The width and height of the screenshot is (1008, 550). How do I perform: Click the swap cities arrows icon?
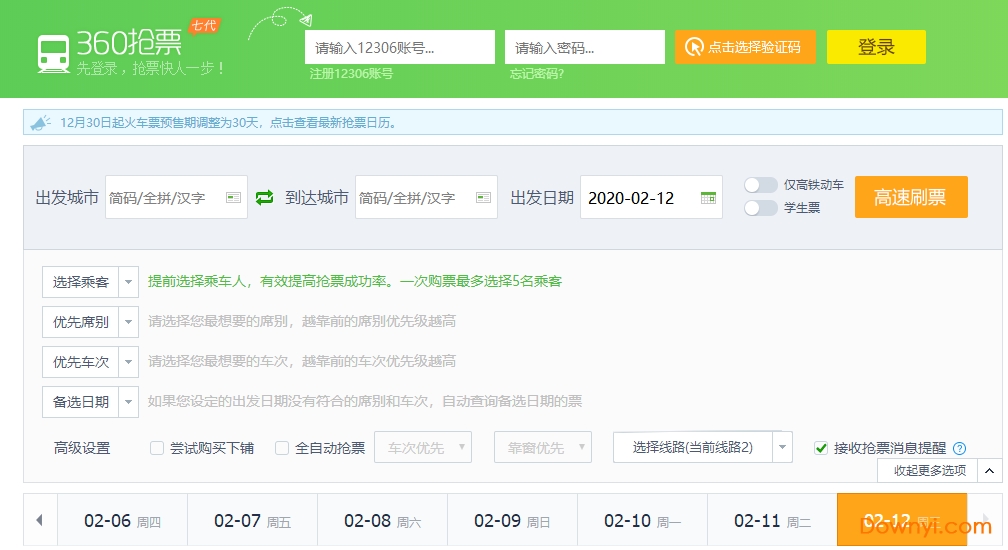(264, 198)
